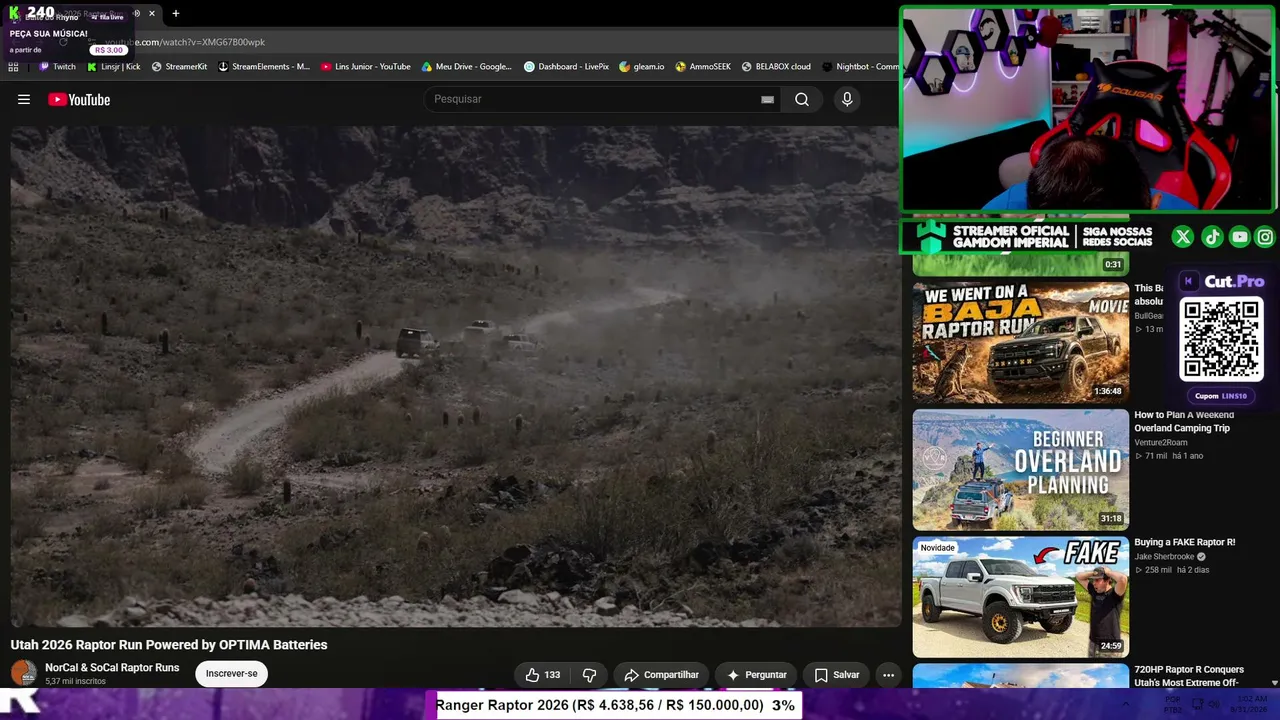Go to the YouTube home logo
This screenshot has width=1280, height=720.
click(79, 99)
